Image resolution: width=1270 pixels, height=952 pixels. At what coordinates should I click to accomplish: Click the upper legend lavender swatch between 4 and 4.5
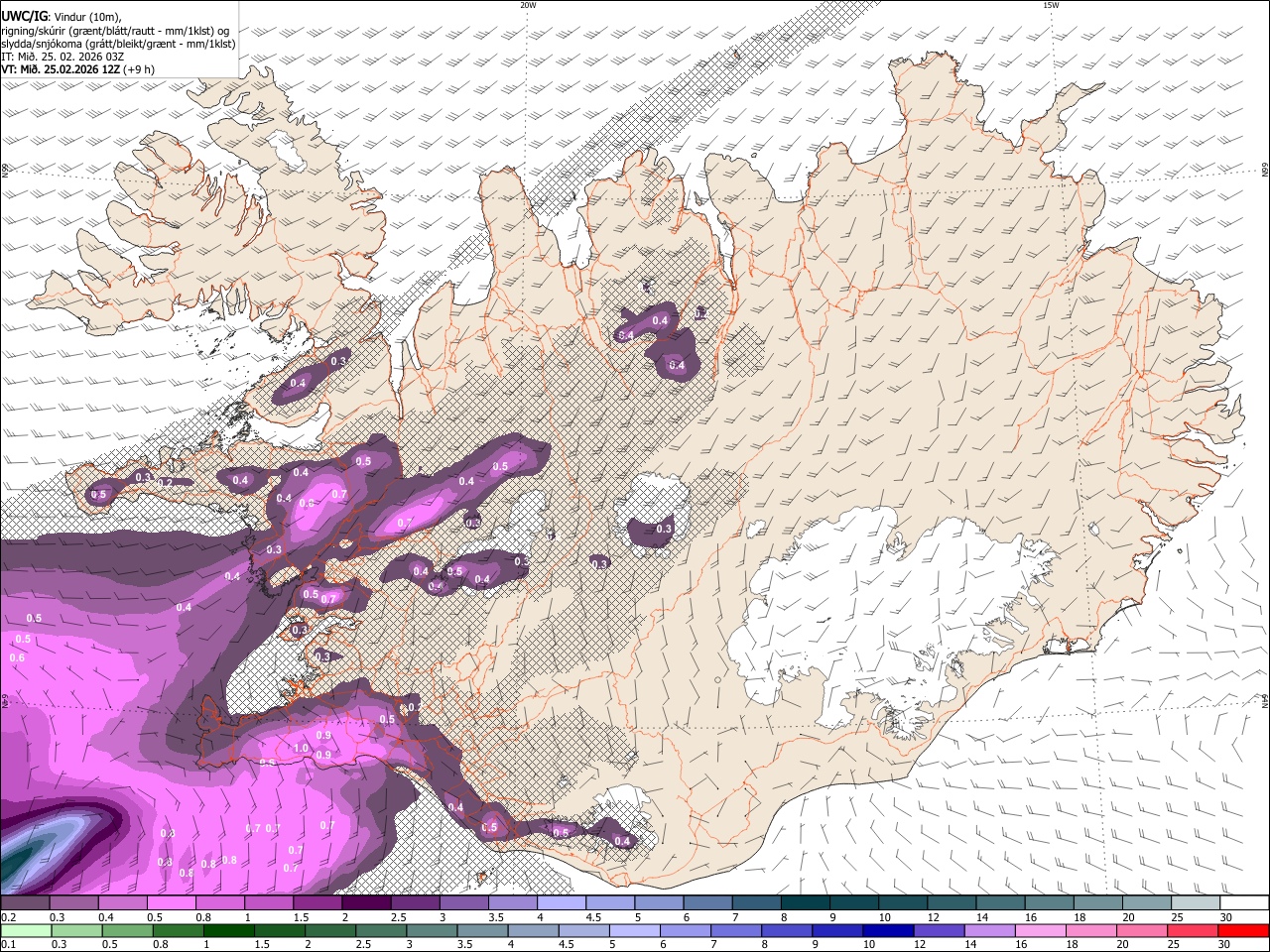(x=562, y=903)
